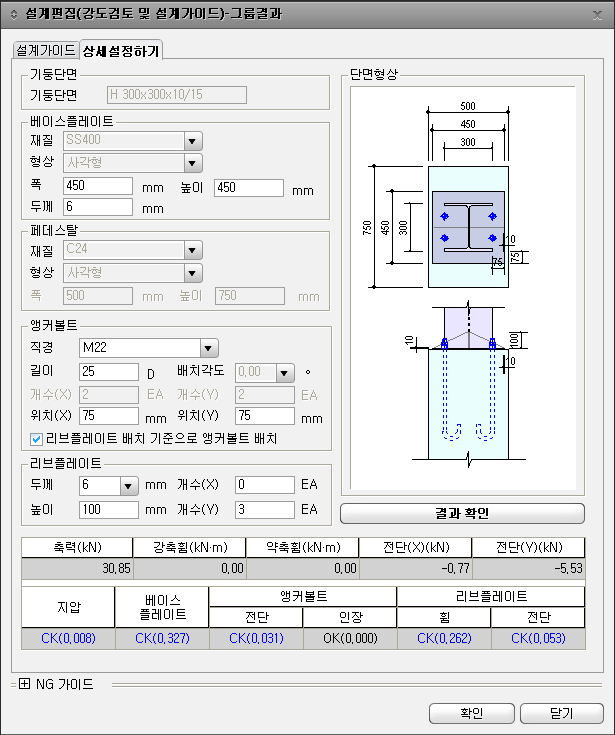Click the base plate 폭 field 450
The height and width of the screenshot is (735, 615).
(x=98, y=186)
